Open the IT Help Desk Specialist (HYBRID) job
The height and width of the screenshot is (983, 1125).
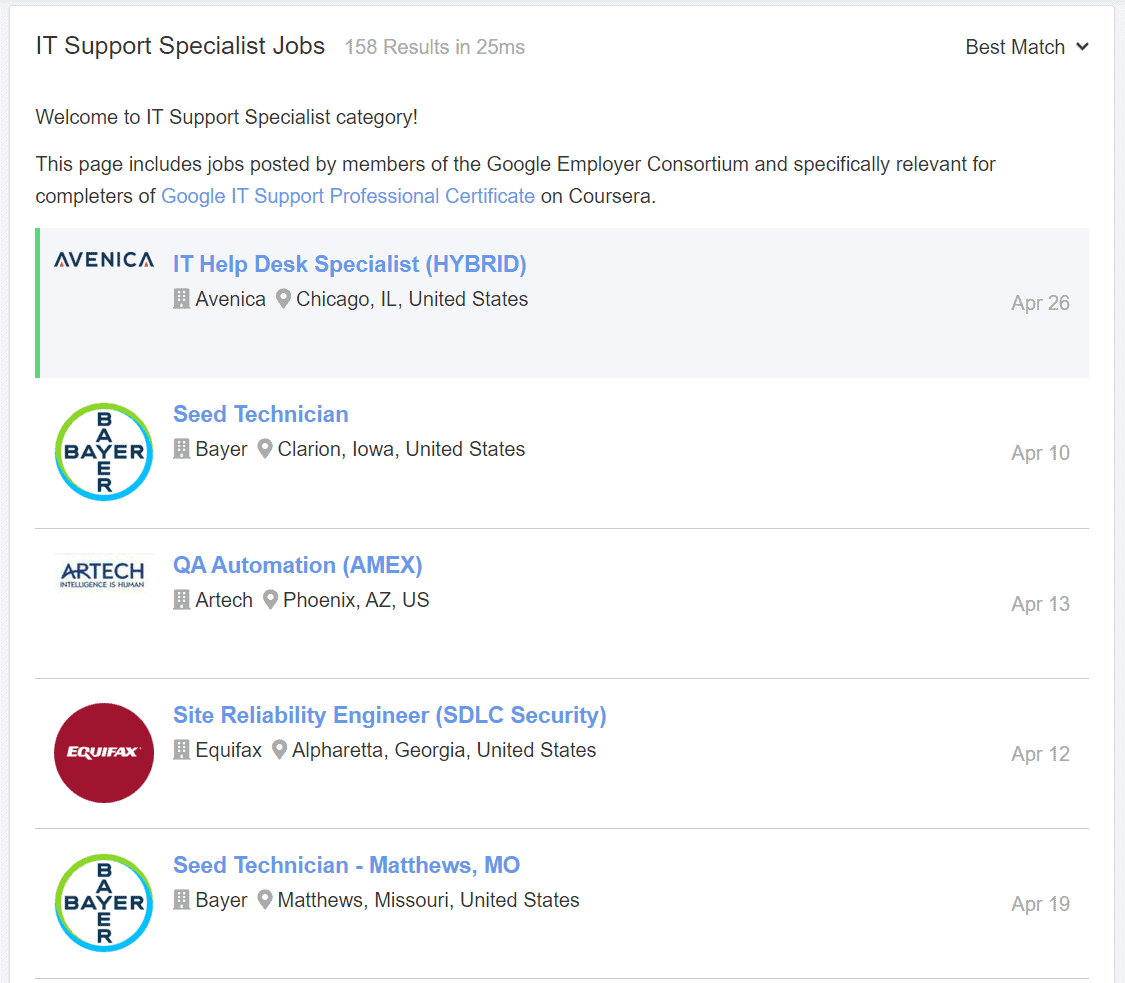click(x=349, y=263)
